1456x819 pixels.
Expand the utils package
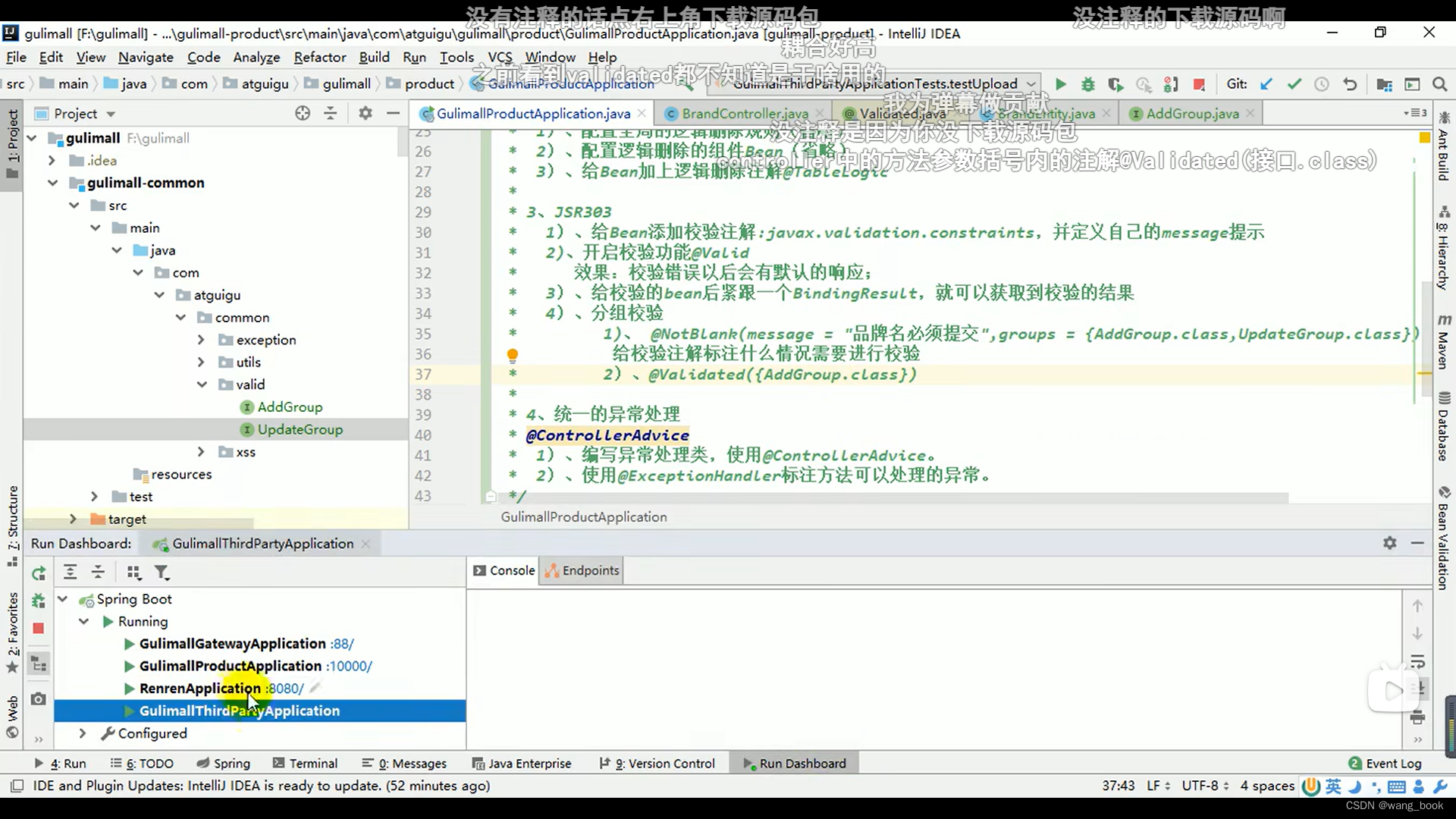(x=201, y=362)
